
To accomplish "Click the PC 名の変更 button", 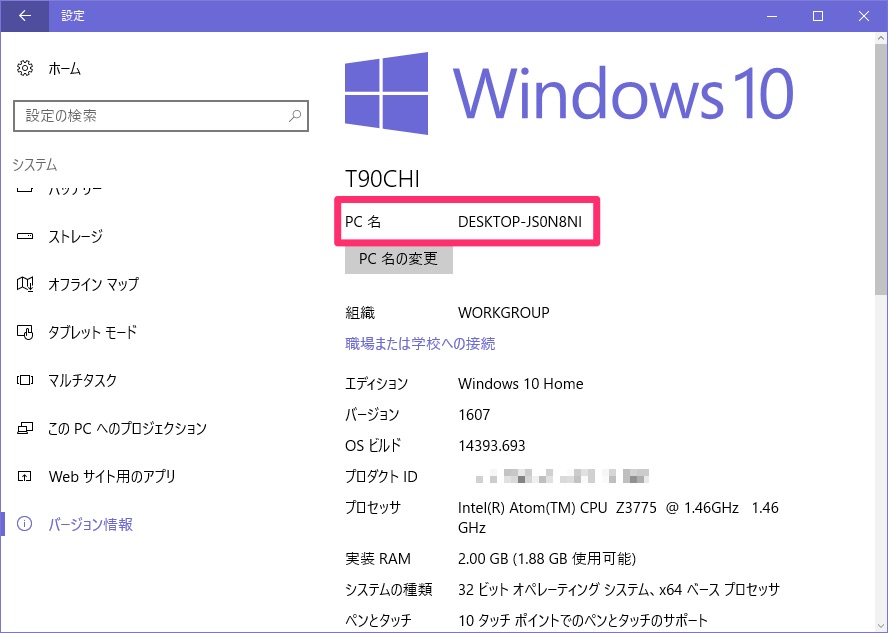I will pos(399,259).
